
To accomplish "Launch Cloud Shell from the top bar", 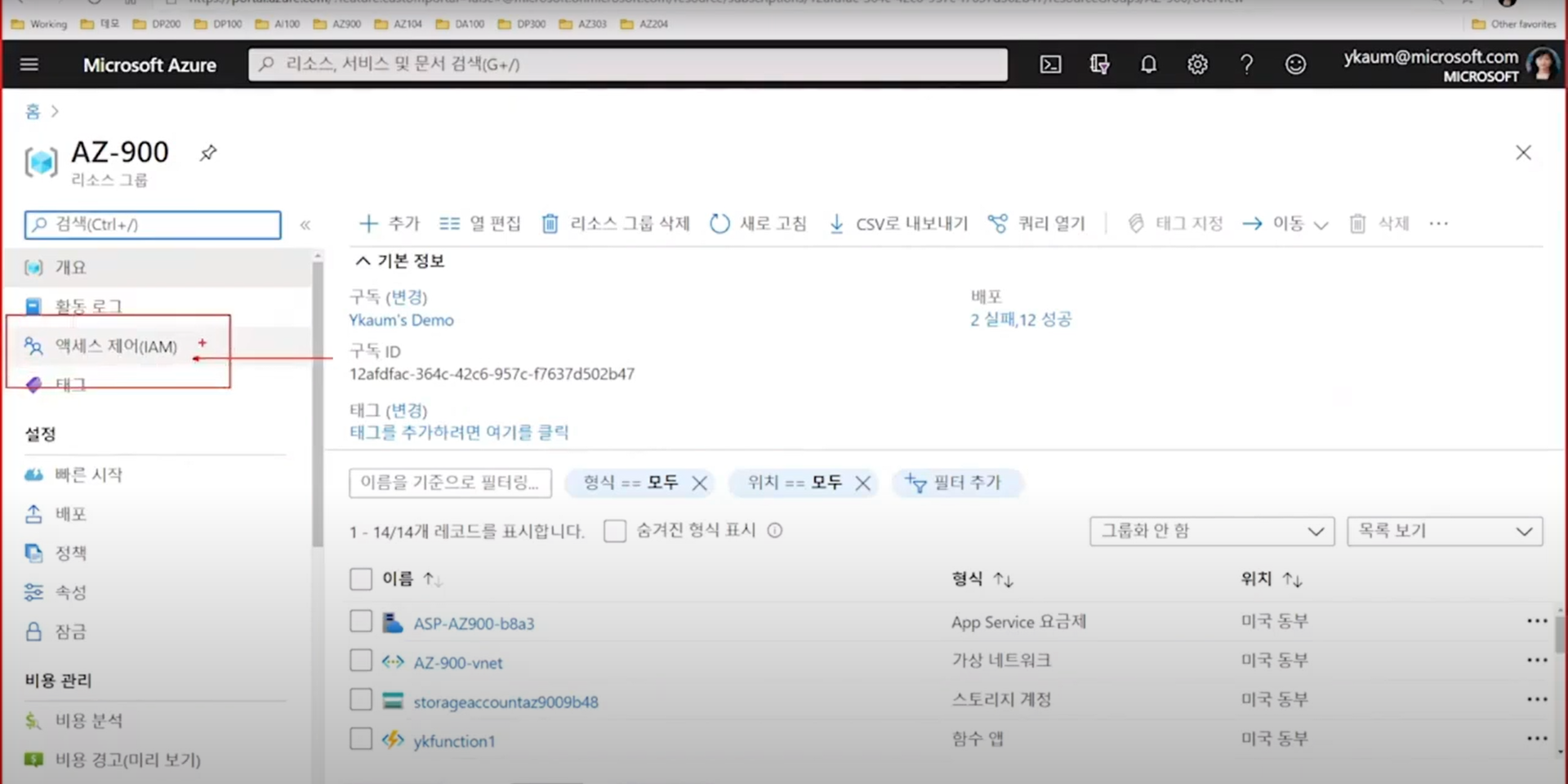I will [1050, 65].
